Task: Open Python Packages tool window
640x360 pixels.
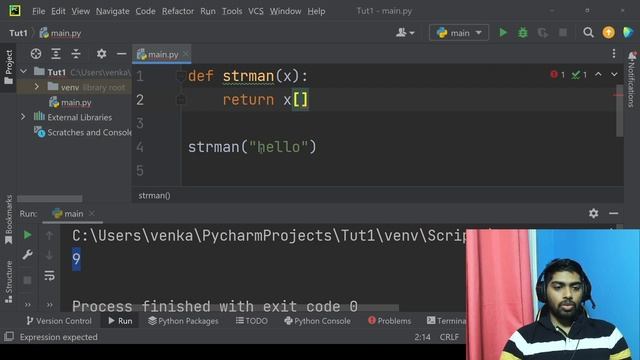Action: (x=183, y=321)
